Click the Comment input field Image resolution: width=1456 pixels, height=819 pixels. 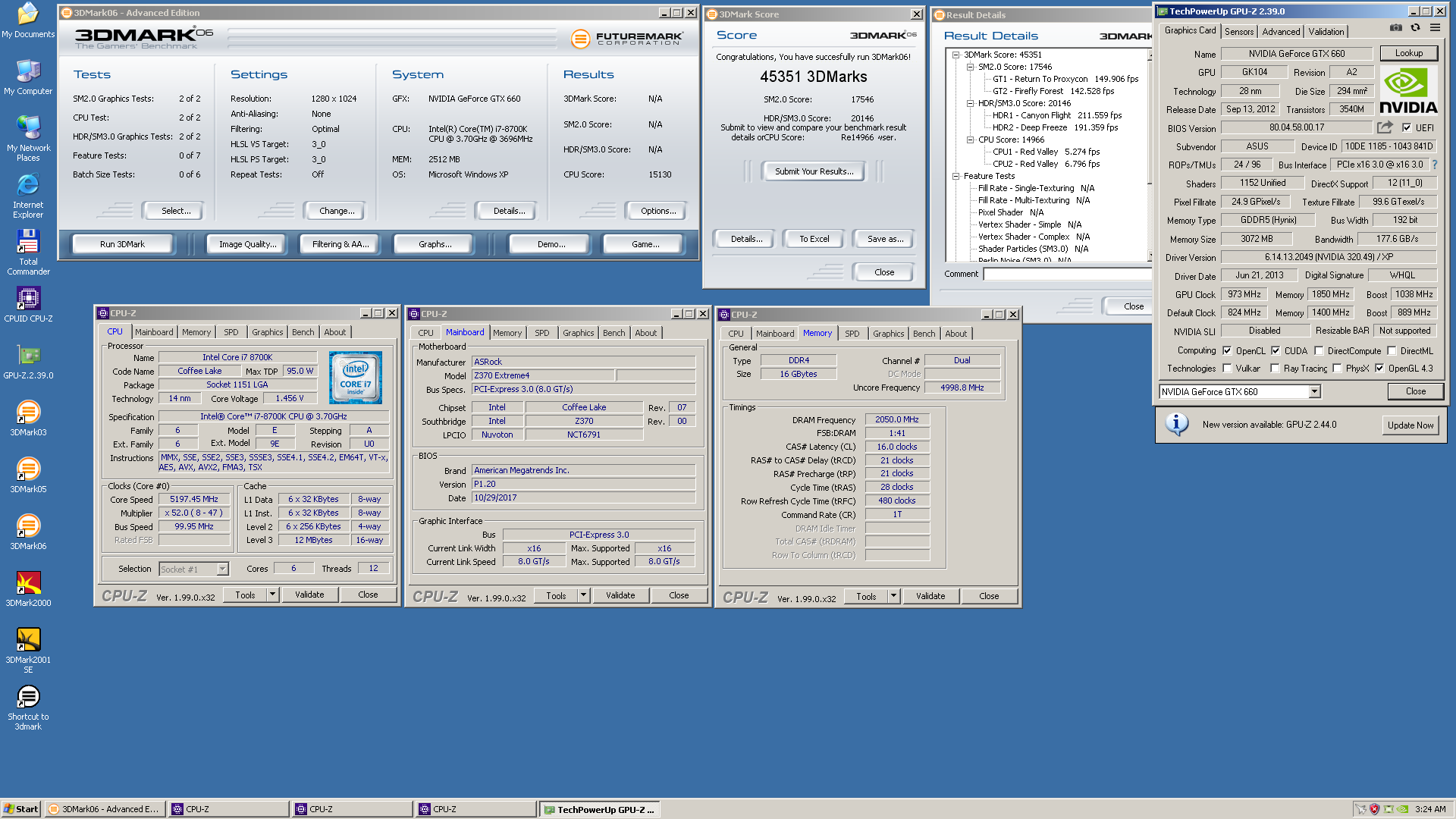pos(1068,274)
